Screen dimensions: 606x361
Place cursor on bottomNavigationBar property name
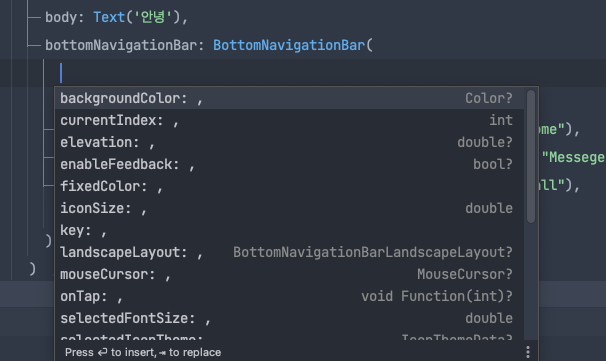121,45
